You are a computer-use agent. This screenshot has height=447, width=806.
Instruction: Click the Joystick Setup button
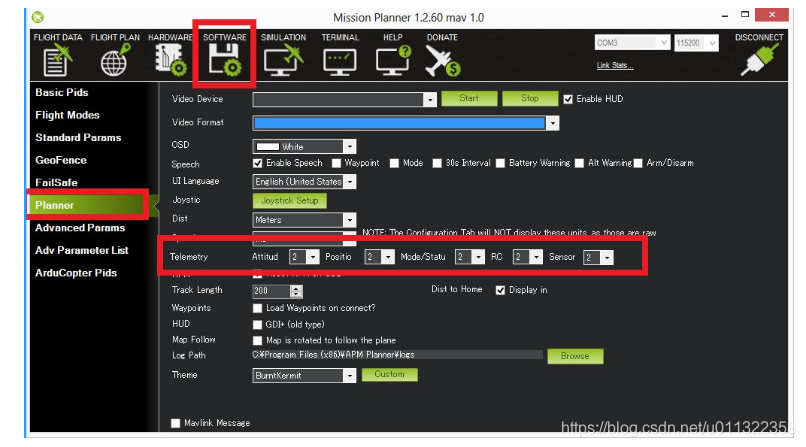pyautogui.click(x=289, y=201)
